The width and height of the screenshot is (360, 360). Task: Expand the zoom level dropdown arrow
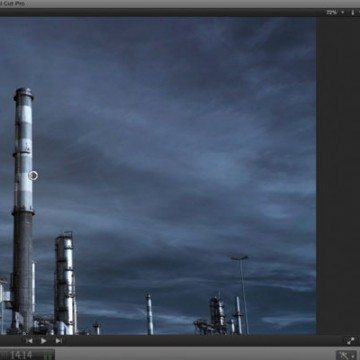coord(342,12)
